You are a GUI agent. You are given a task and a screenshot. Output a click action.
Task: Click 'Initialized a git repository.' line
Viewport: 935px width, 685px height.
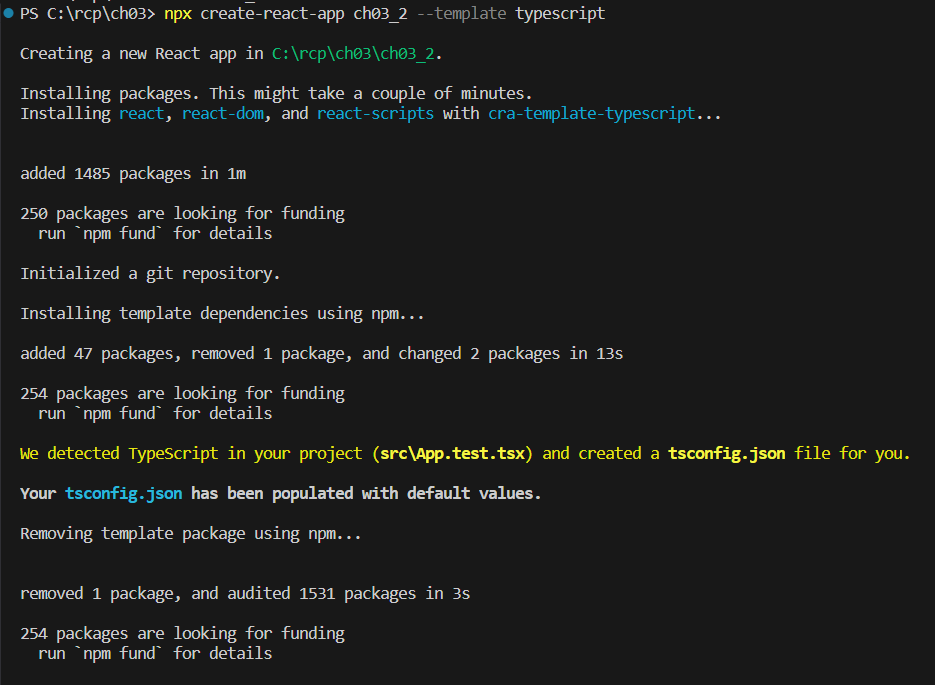150,273
